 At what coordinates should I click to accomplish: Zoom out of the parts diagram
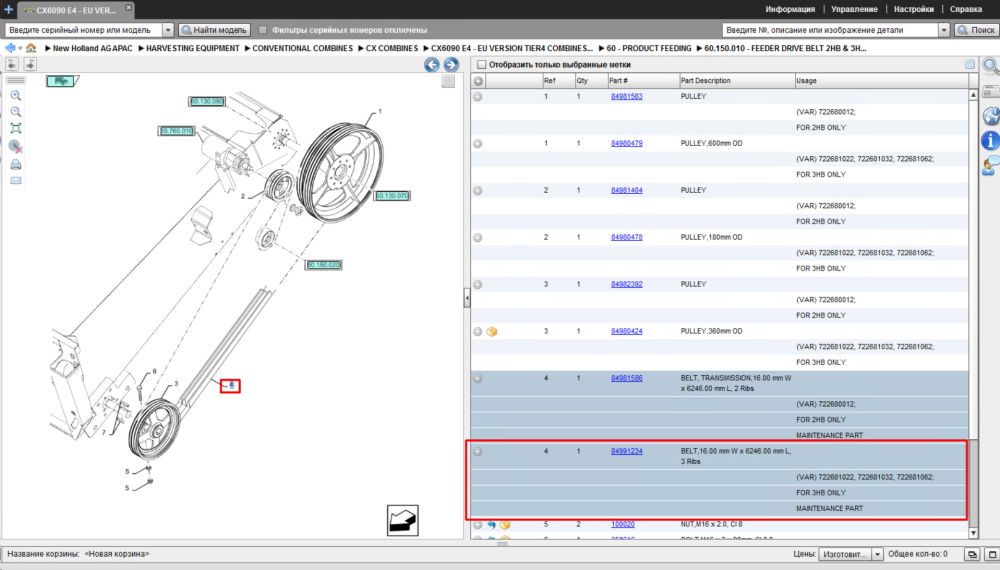(x=16, y=112)
